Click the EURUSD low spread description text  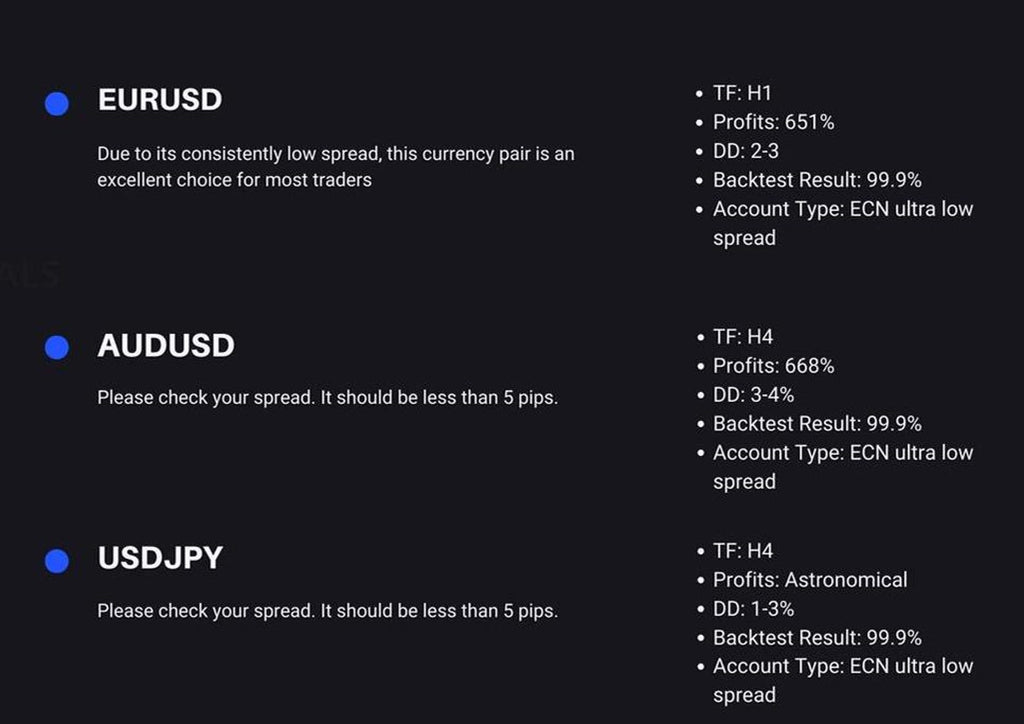[335, 167]
